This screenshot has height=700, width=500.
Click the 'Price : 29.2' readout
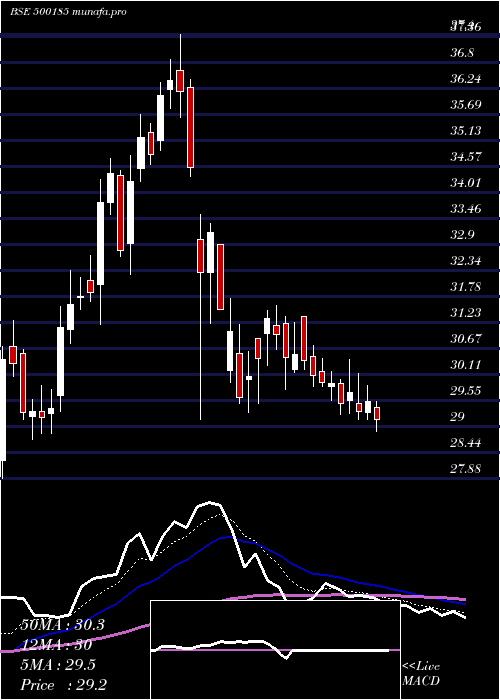click(63, 685)
